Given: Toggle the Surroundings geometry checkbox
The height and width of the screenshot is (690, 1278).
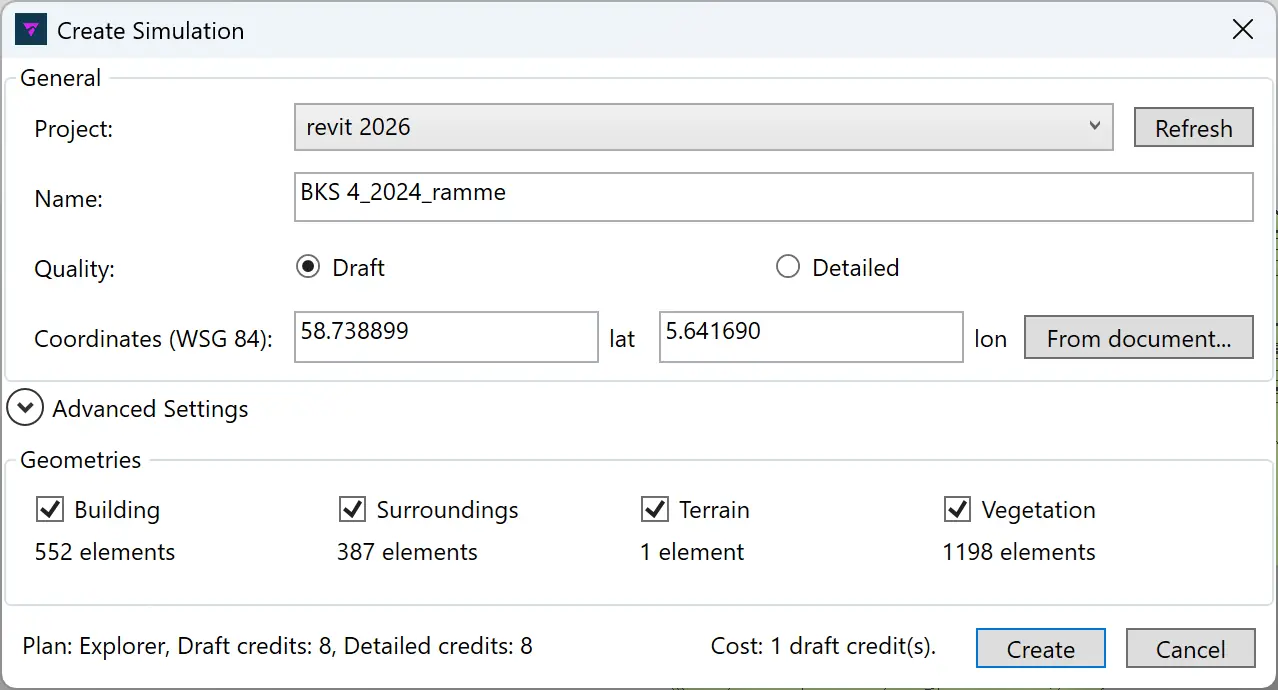Looking at the screenshot, I should (352, 510).
